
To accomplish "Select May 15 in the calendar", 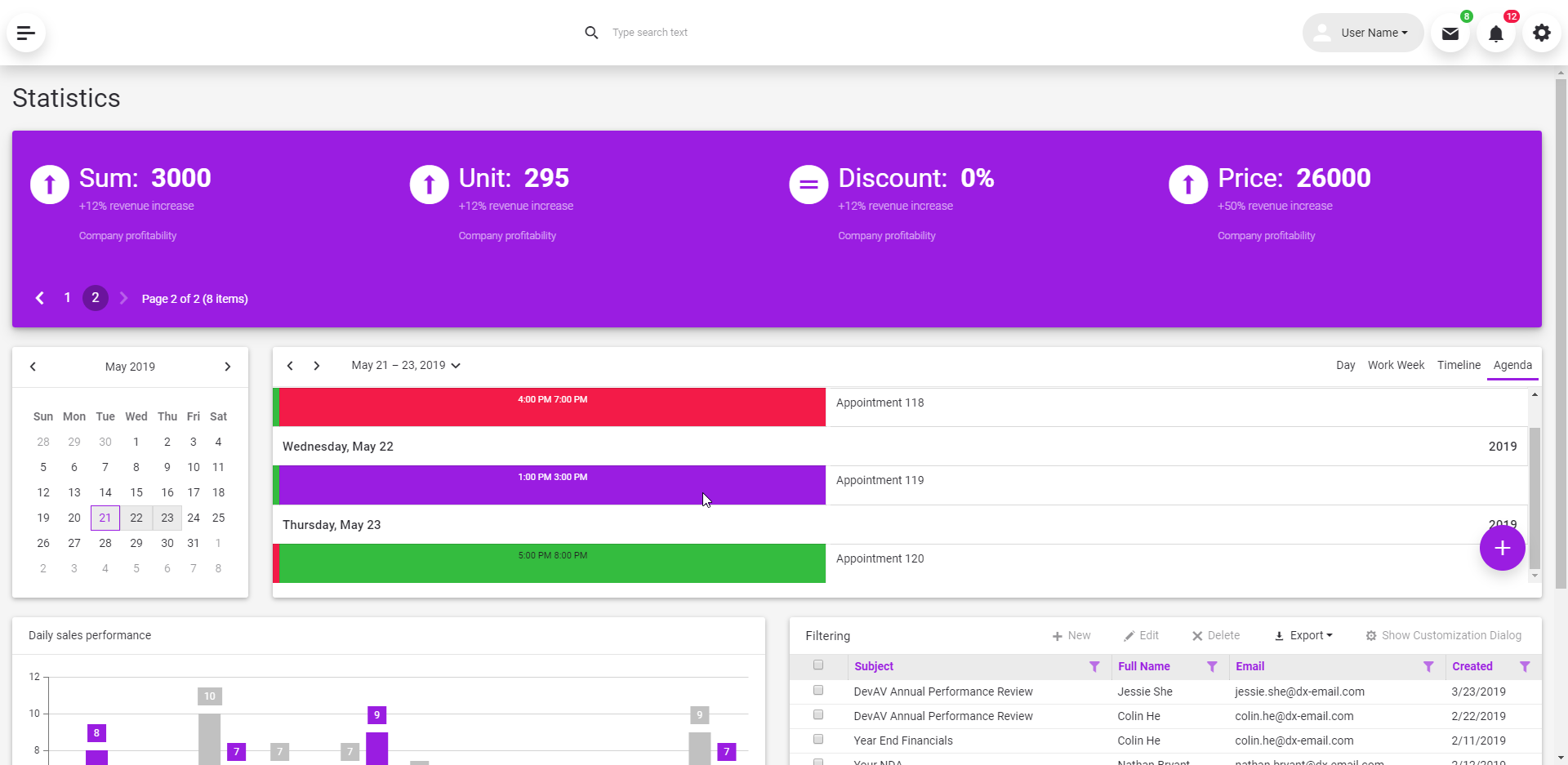I will 136,492.
